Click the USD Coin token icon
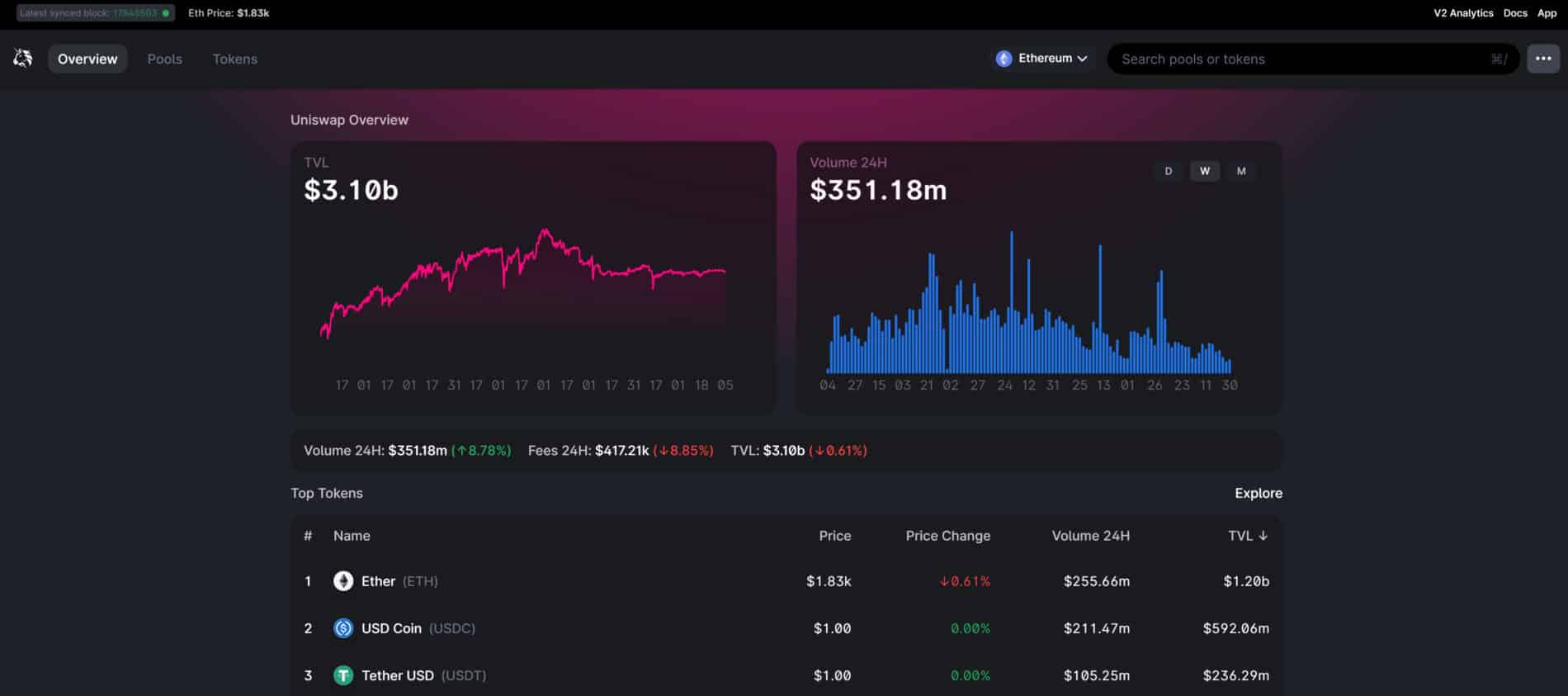 [342, 628]
